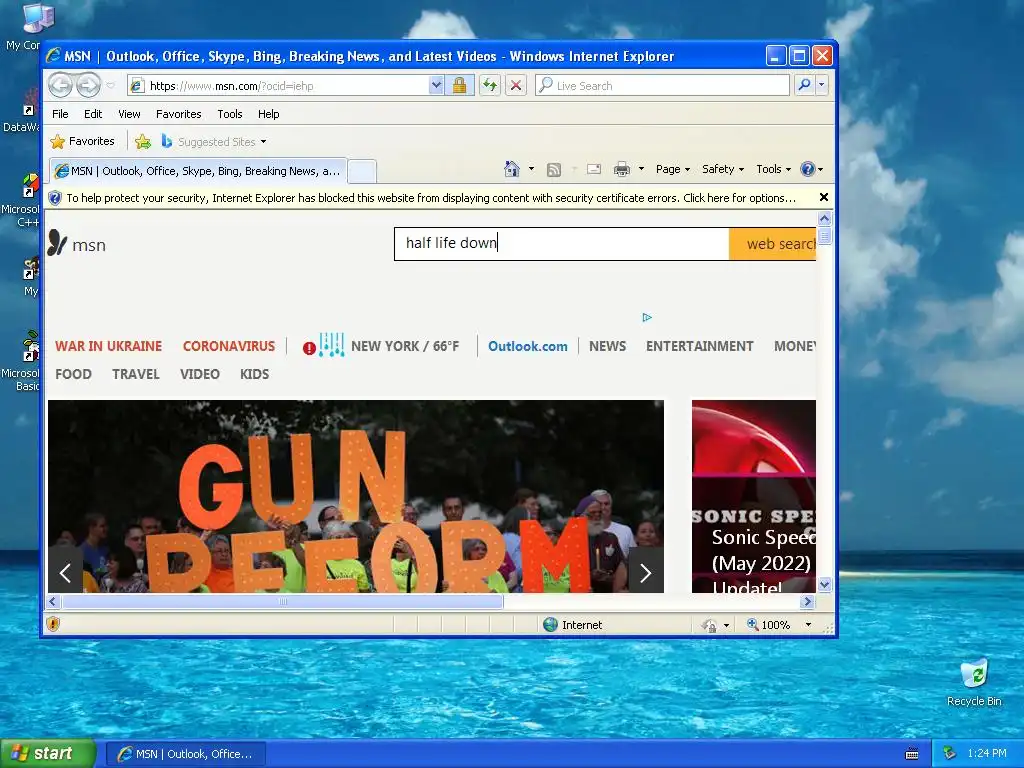Click the address bar URL field
The image size is (1024, 768).
(279, 86)
